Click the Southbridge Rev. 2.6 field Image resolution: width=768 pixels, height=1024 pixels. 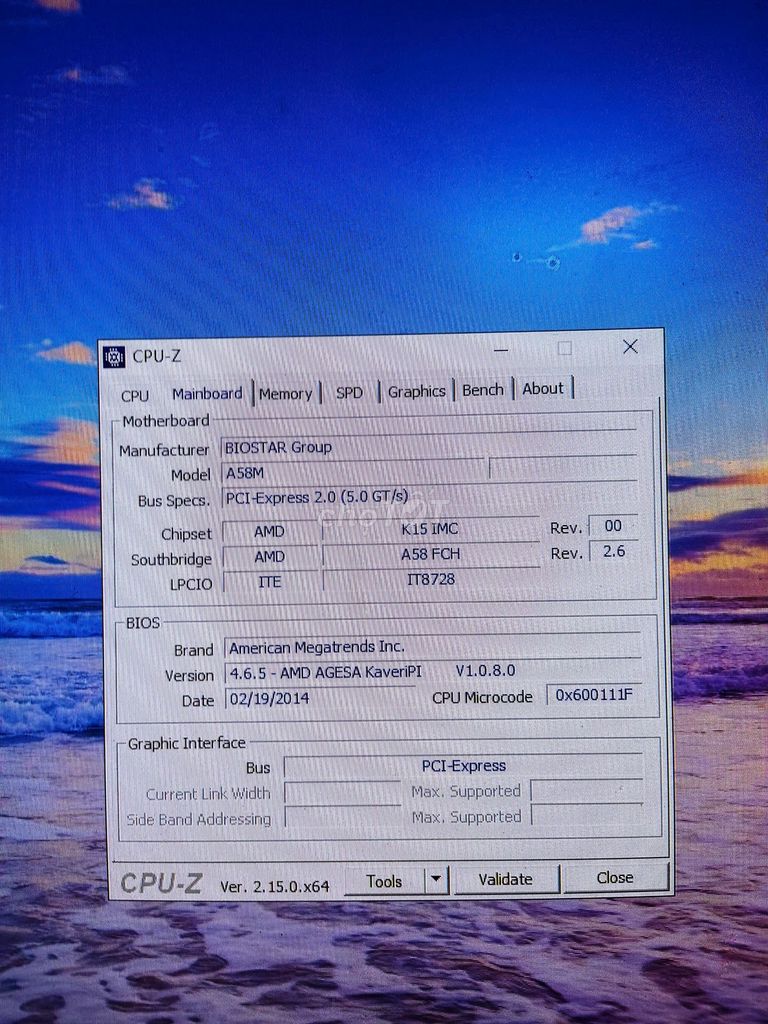613,551
